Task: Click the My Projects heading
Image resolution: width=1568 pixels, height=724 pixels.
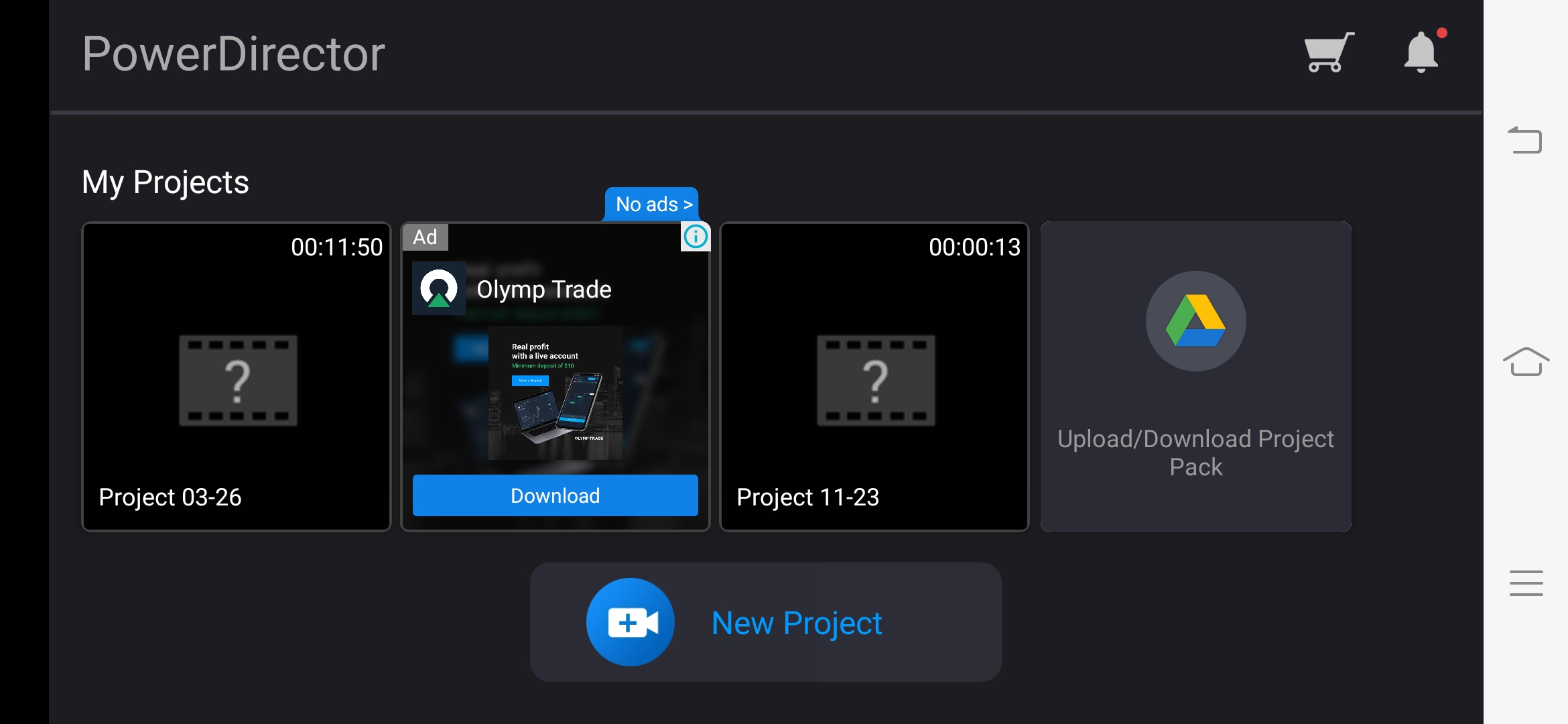Action: pyautogui.click(x=166, y=182)
